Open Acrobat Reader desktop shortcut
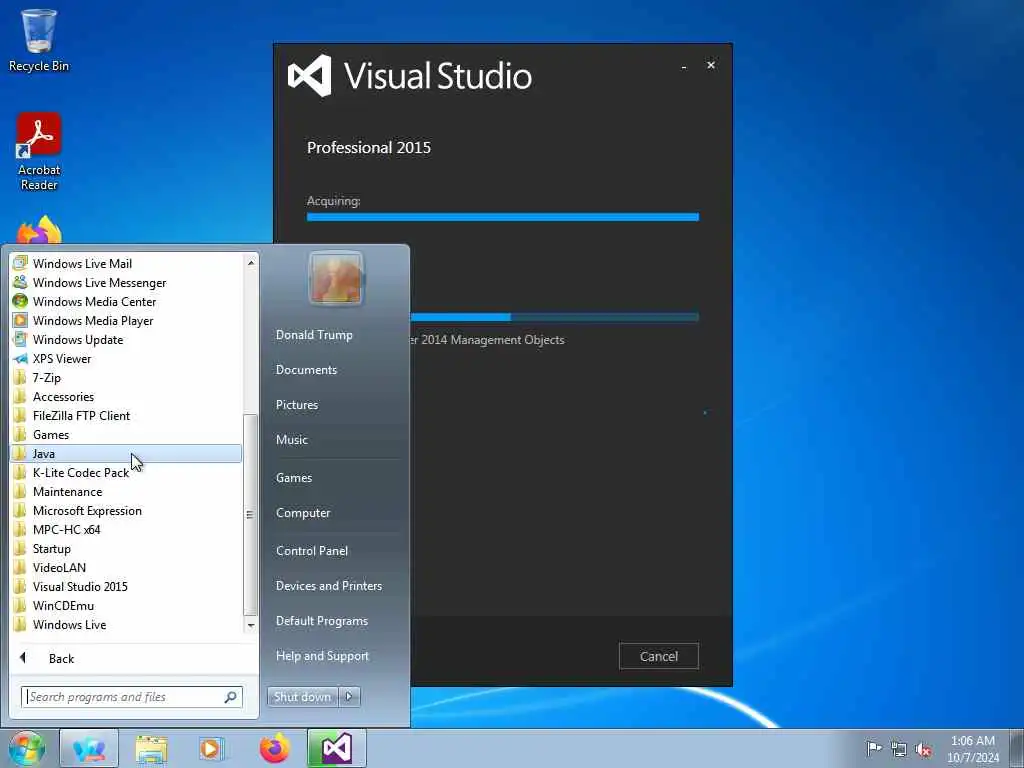This screenshot has height=768, width=1024. (39, 152)
